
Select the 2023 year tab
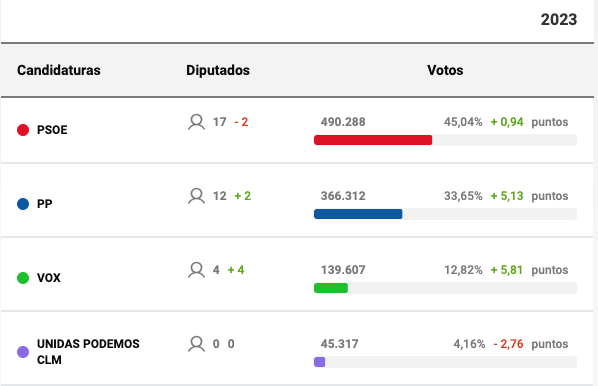tap(559, 20)
